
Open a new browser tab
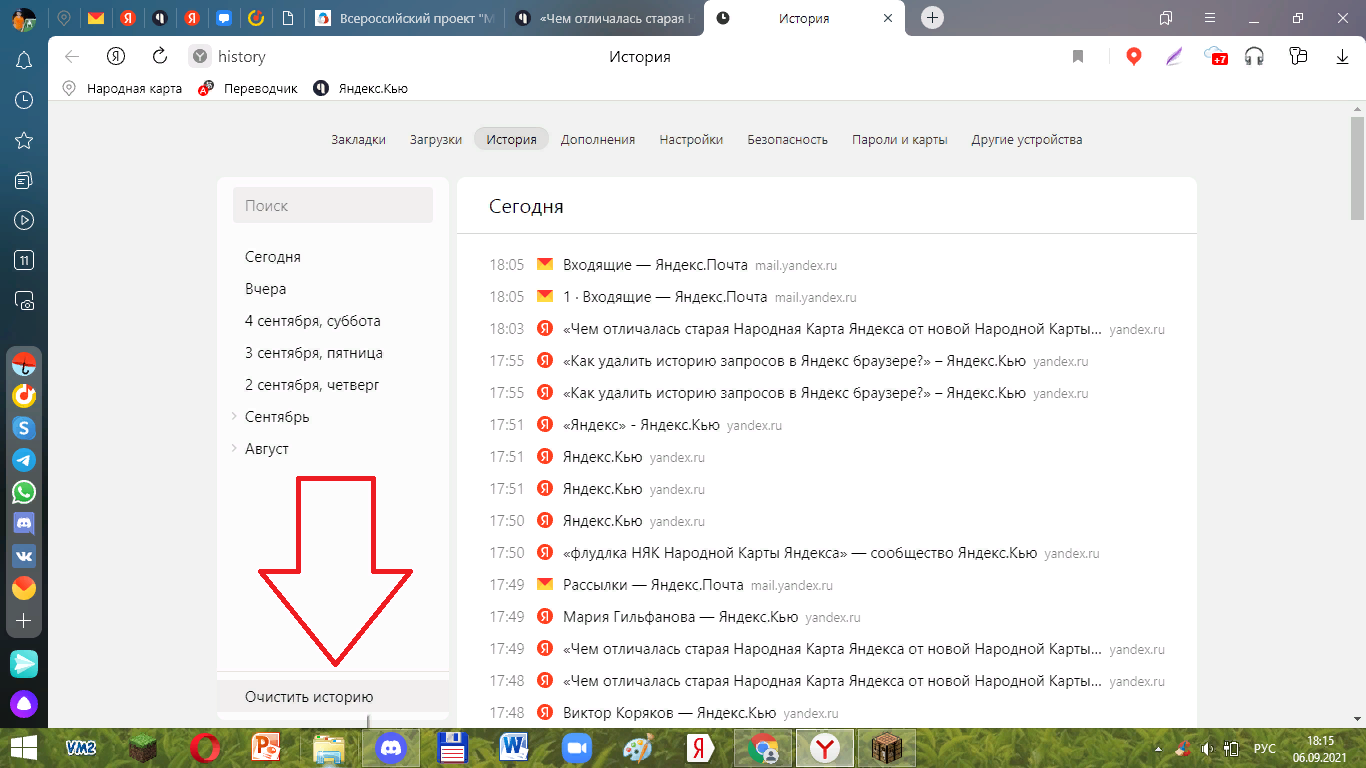[932, 18]
